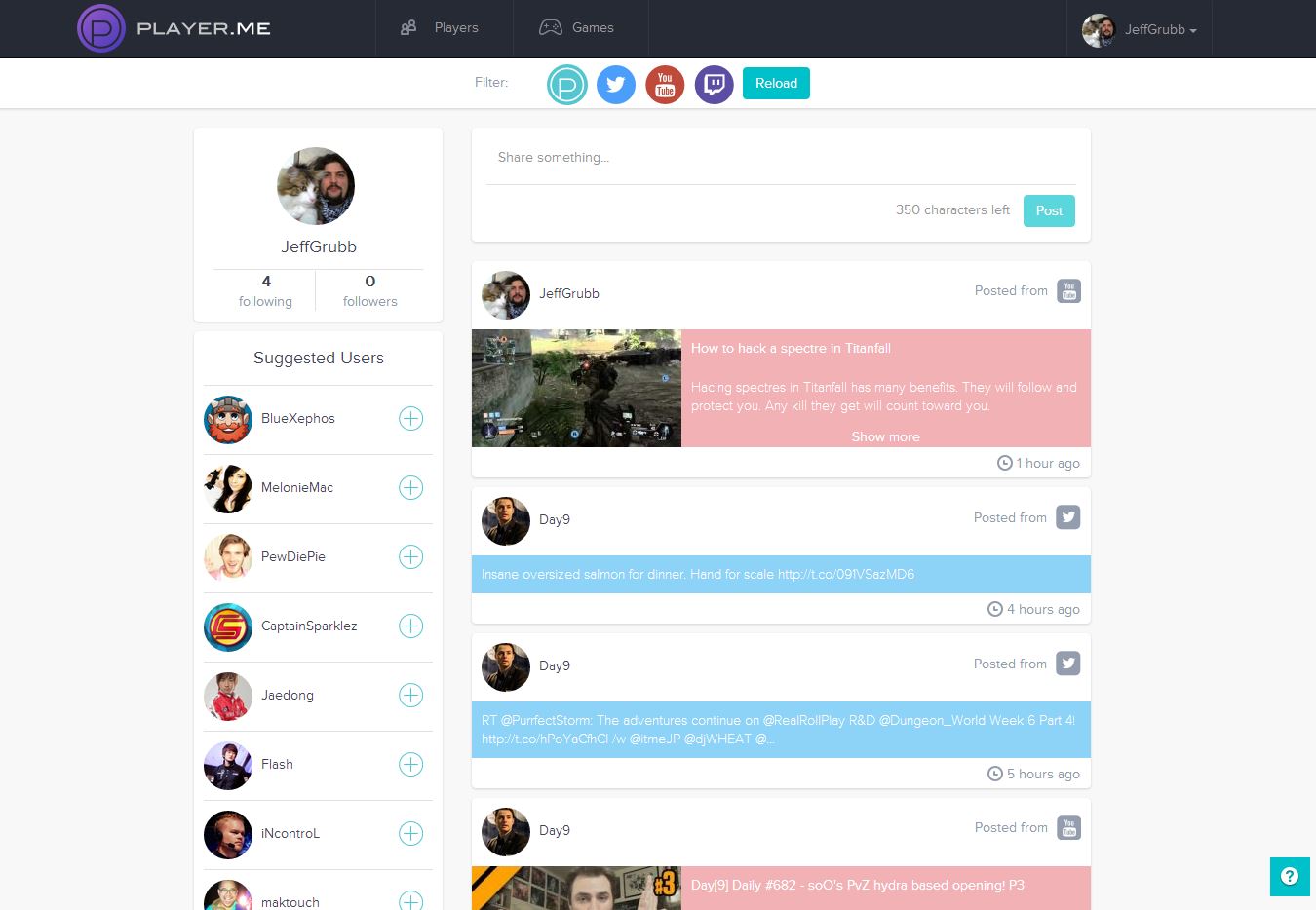Click the '5 hours ago' timestamp
The width and height of the screenshot is (1316, 910).
[x=1034, y=774]
